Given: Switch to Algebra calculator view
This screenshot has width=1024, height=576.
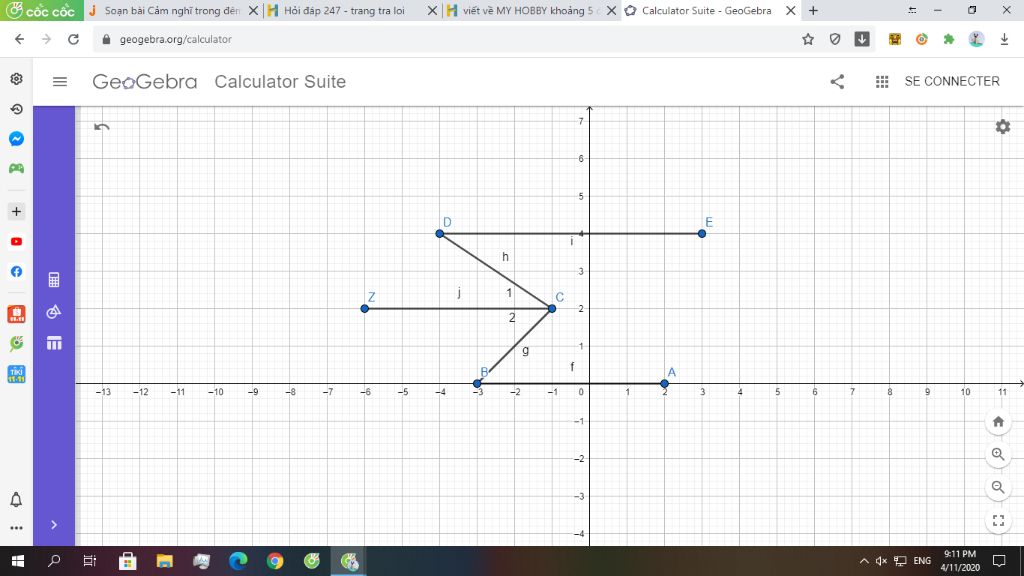Looking at the screenshot, I should (54, 280).
